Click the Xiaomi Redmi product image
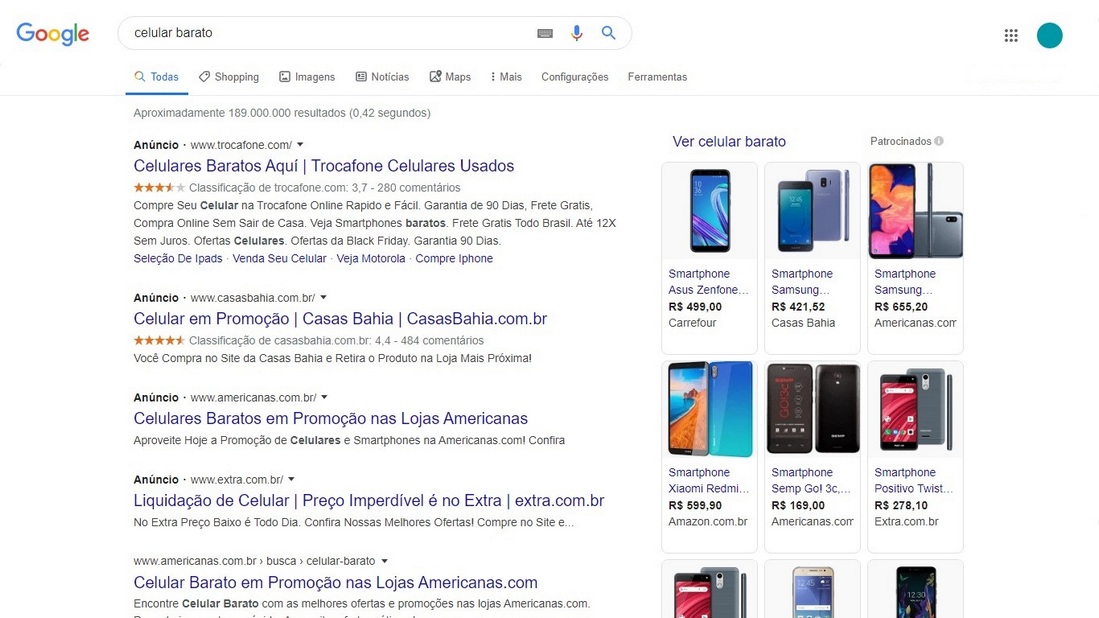This screenshot has height=618, width=1099. coord(709,409)
